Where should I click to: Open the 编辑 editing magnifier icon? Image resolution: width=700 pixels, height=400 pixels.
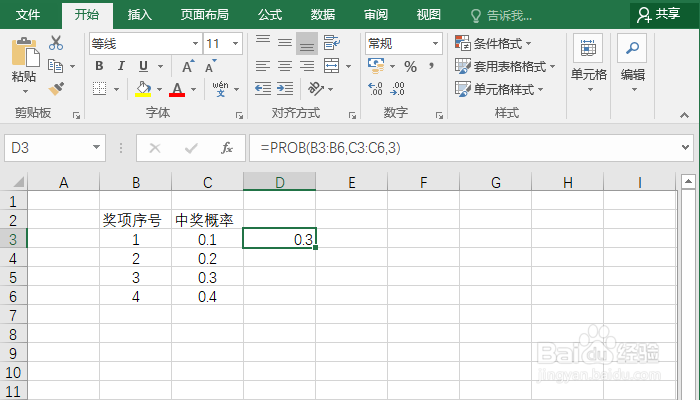[632, 48]
